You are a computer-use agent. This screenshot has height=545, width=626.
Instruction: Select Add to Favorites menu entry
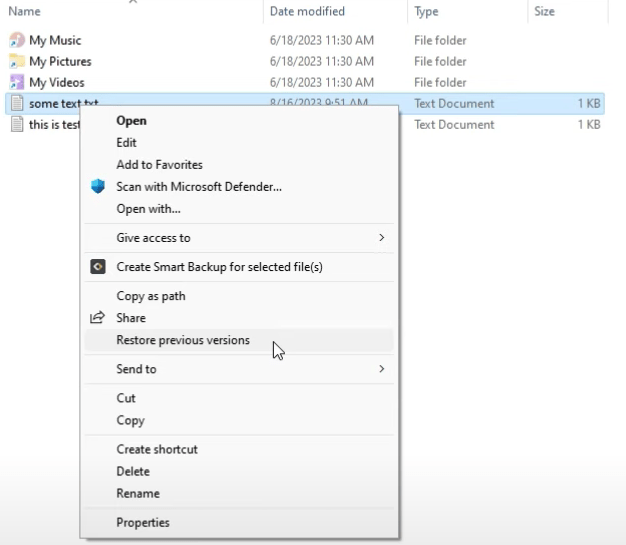tap(159, 164)
